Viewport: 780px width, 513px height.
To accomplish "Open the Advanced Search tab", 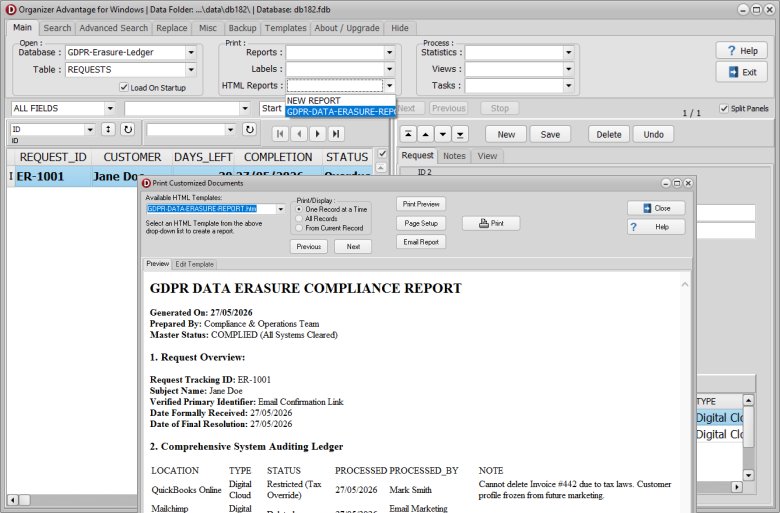I will [113, 28].
